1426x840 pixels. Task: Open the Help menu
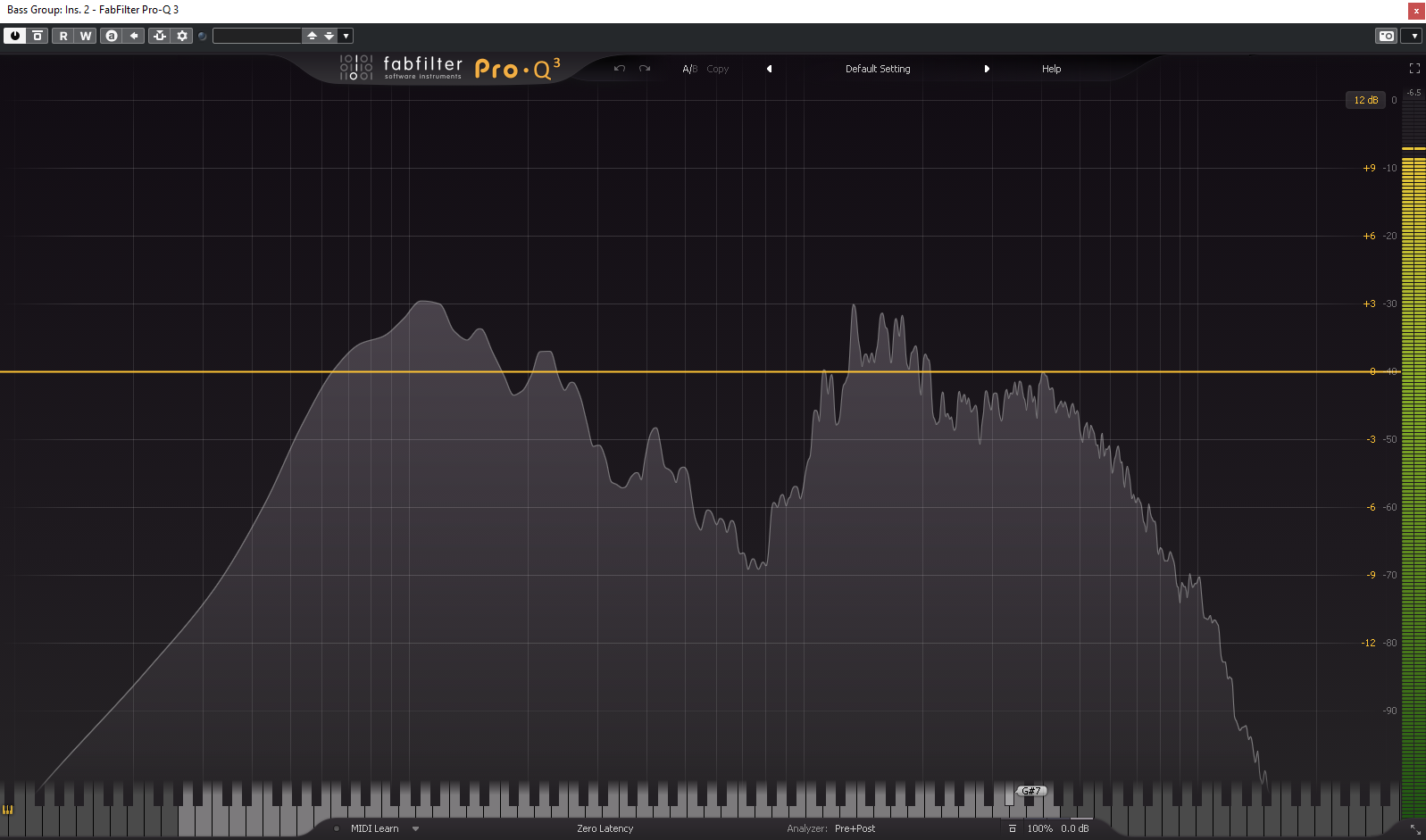pyautogui.click(x=1051, y=69)
